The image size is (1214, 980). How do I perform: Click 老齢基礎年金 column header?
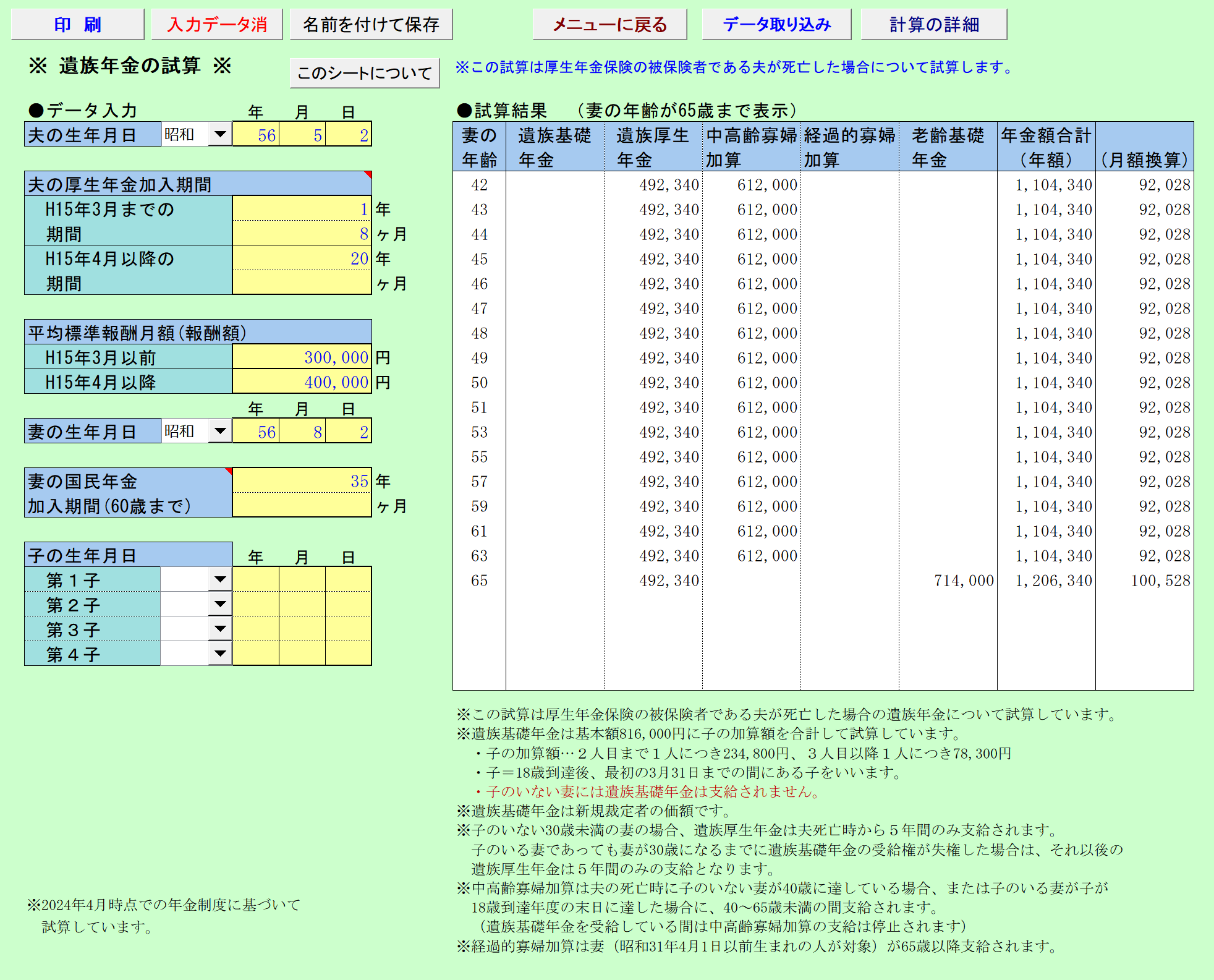coord(948,147)
